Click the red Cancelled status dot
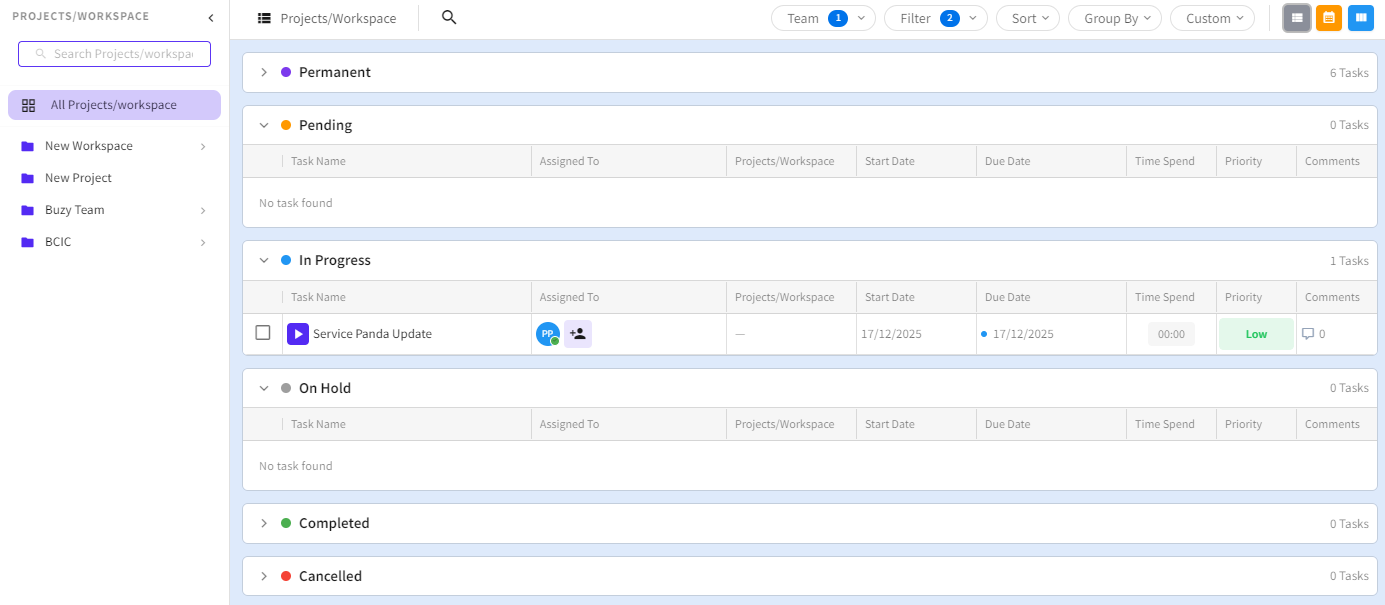Viewport: 1385px width, 605px height. pos(286,576)
